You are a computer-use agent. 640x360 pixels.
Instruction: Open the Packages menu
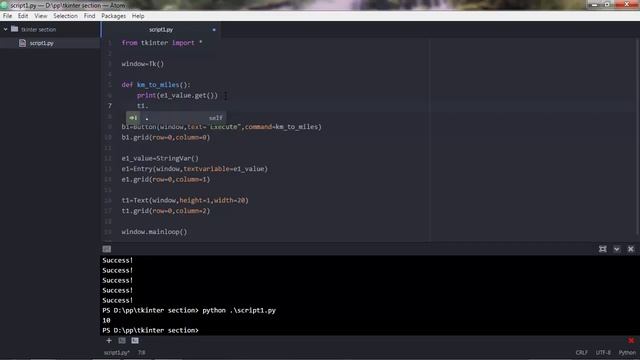click(x=113, y=16)
